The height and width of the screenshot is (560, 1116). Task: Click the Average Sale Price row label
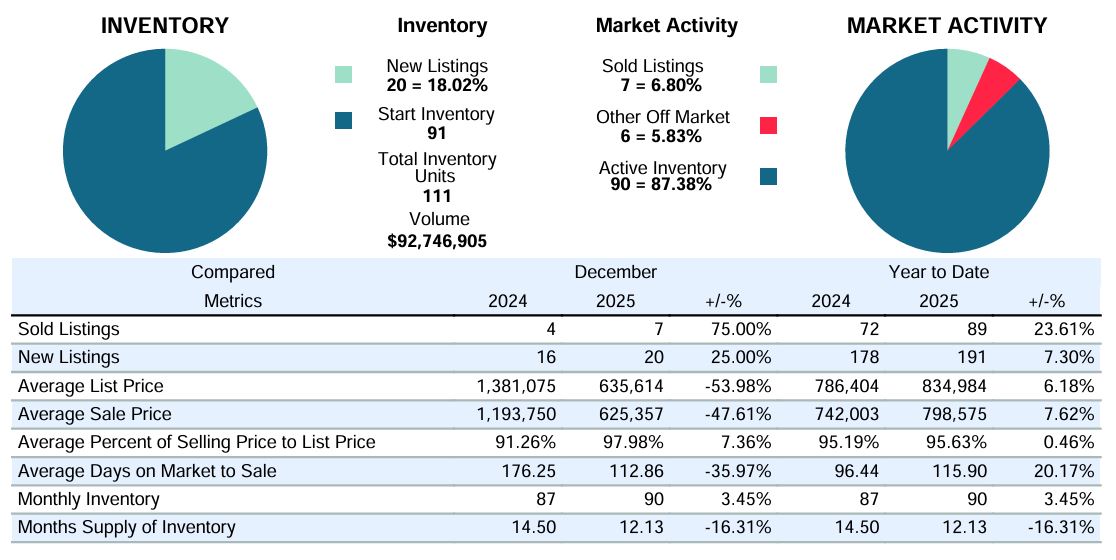[95, 414]
